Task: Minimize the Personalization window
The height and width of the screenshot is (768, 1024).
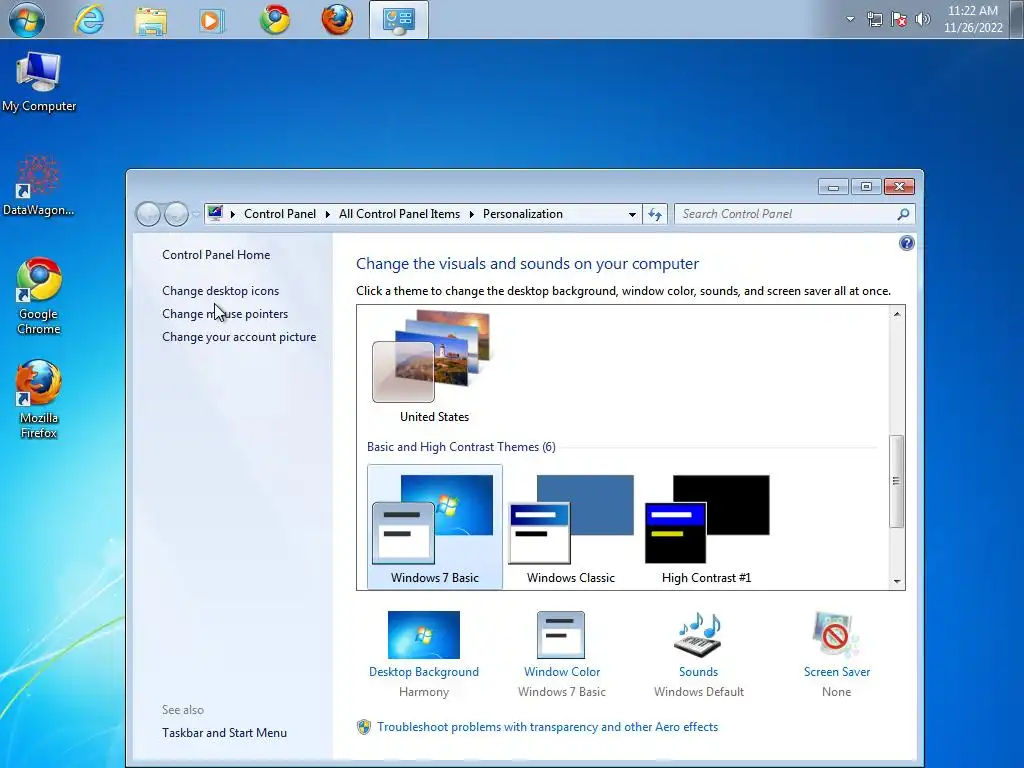Action: point(833,187)
